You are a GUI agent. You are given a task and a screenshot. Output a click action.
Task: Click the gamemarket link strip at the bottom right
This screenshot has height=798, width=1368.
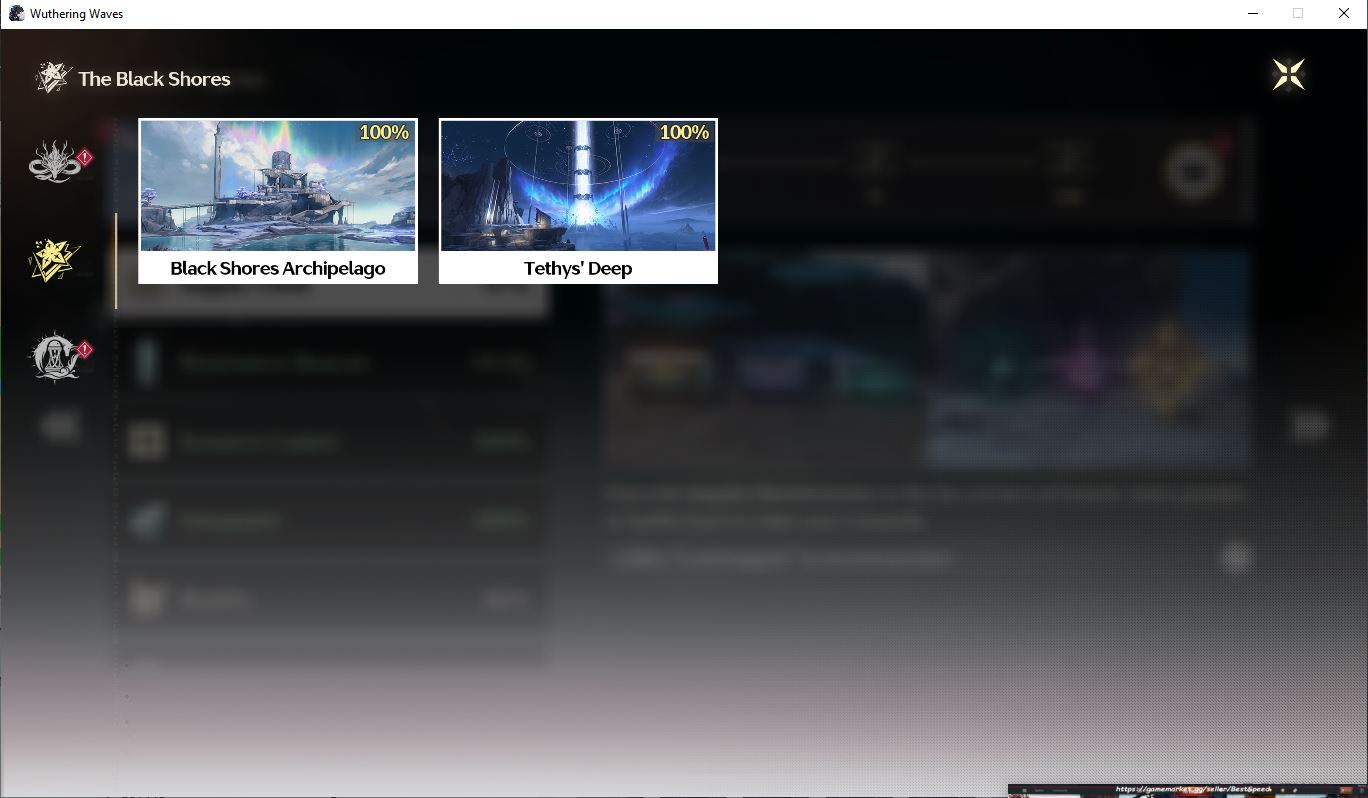(x=1187, y=790)
